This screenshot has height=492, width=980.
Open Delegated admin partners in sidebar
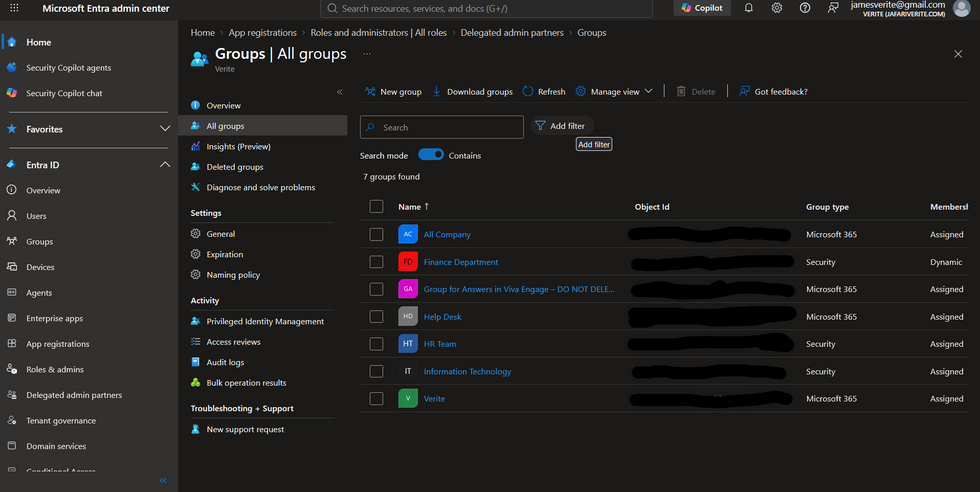(x=74, y=395)
